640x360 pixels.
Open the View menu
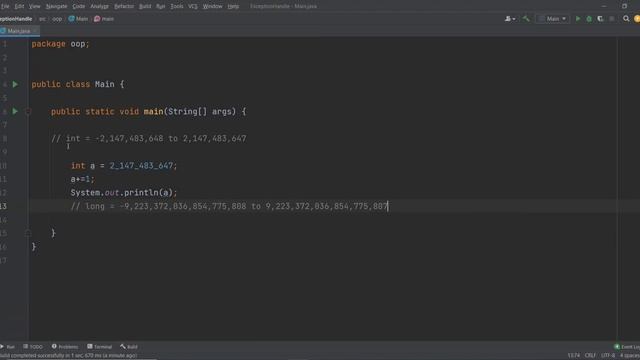[x=34, y=6]
